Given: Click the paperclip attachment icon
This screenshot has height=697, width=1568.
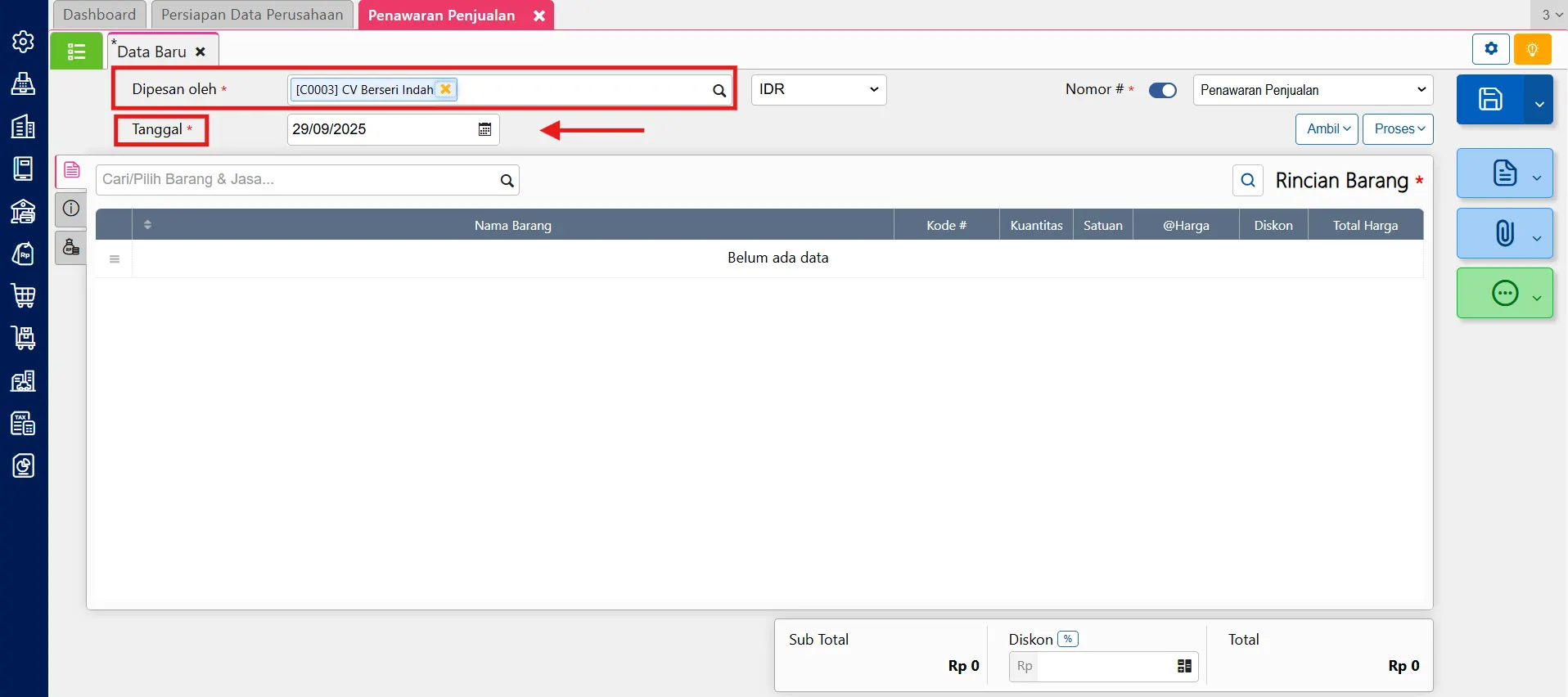Looking at the screenshot, I should tap(1504, 234).
